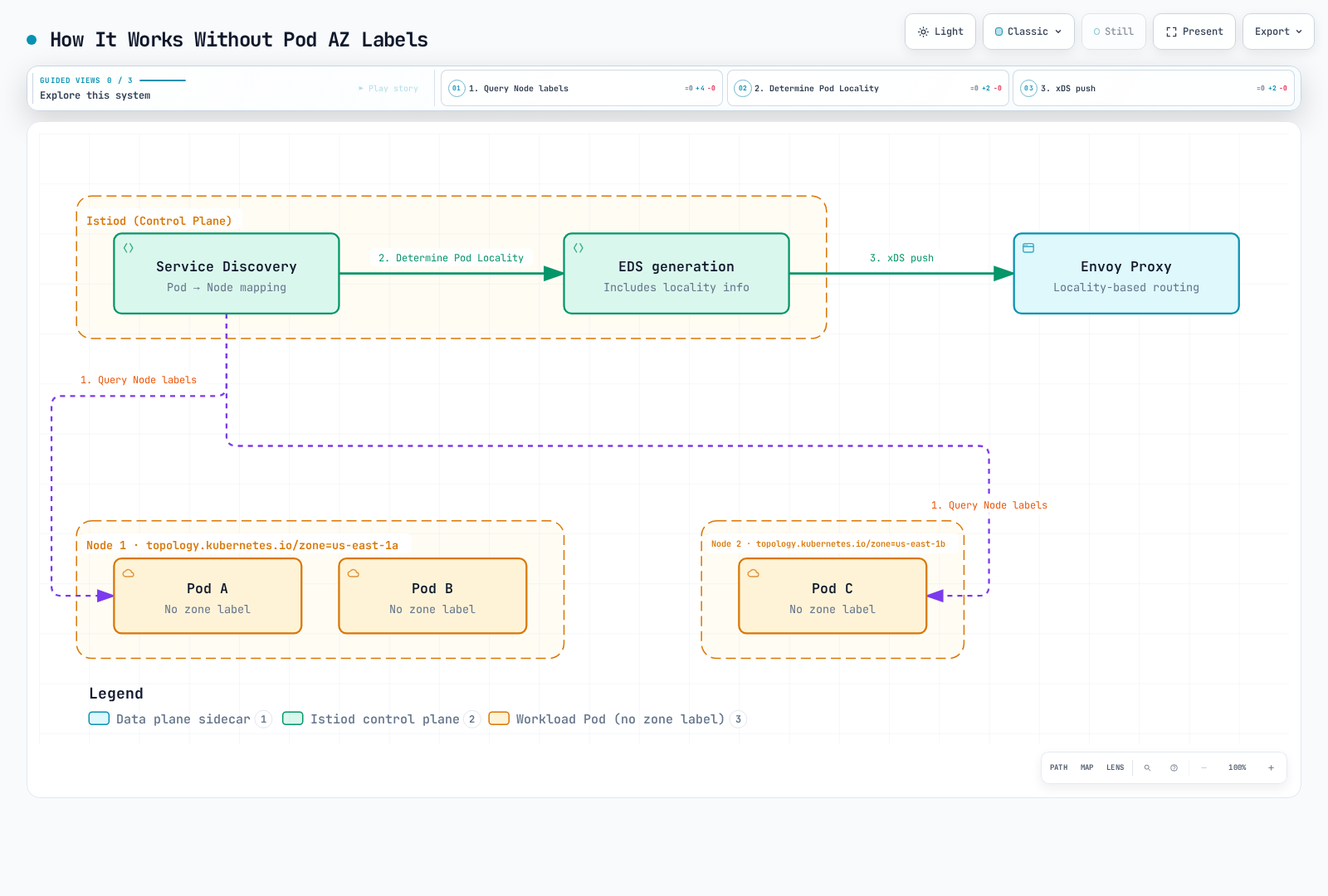Toggle the Light theme button
The height and width of the screenshot is (896, 1328).
(940, 32)
